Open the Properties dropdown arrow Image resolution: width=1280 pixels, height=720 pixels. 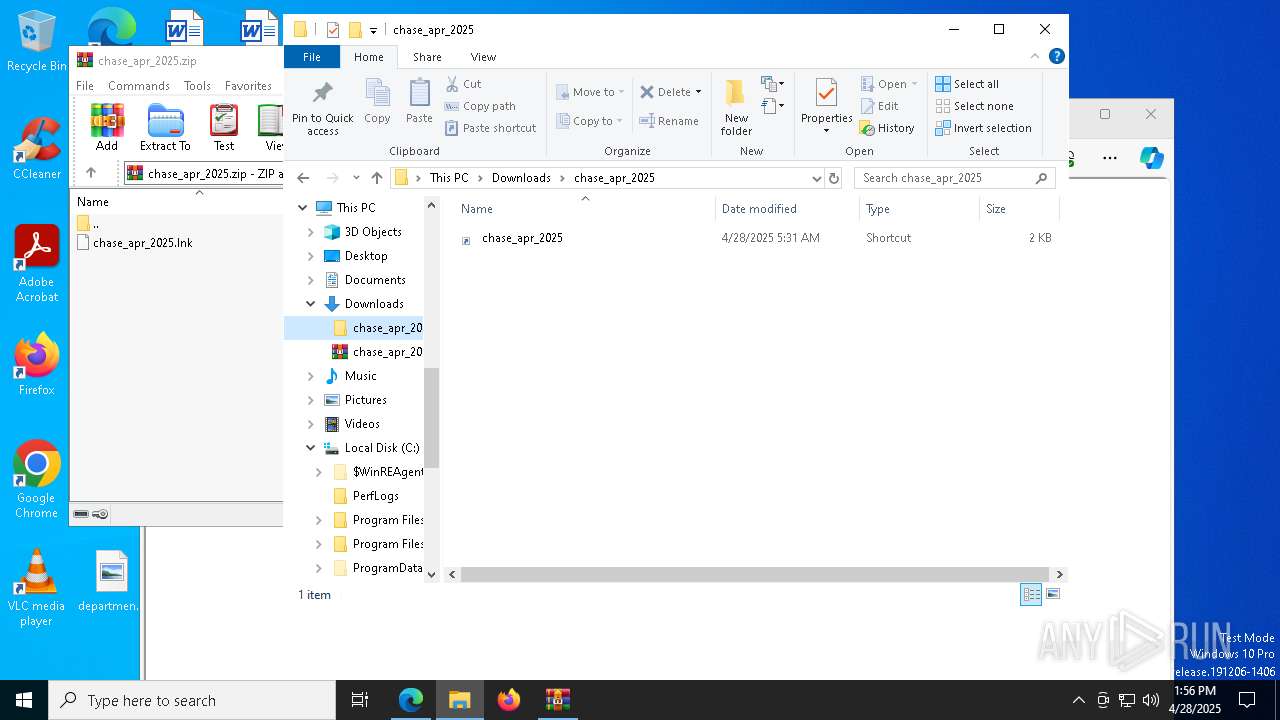(x=826, y=131)
